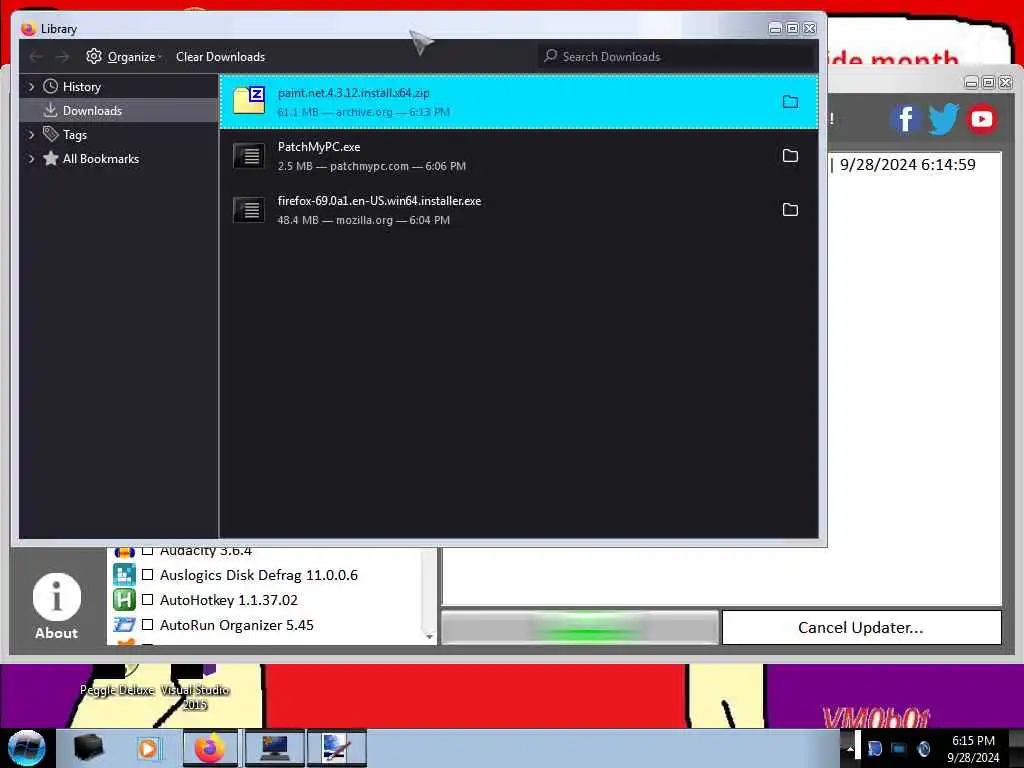The width and height of the screenshot is (1024, 768).
Task: Open the YouTube icon in PatchMyPC
Action: [x=981, y=119]
